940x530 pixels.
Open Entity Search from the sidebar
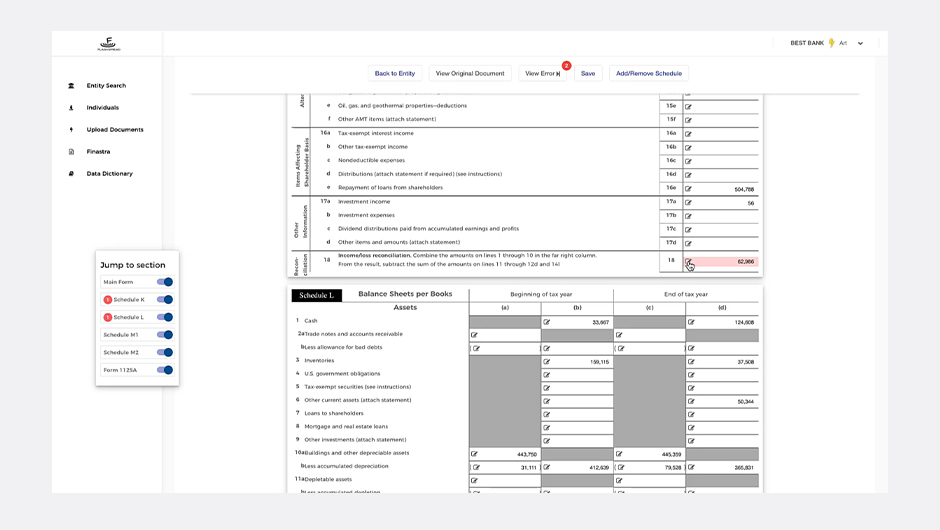click(106, 86)
